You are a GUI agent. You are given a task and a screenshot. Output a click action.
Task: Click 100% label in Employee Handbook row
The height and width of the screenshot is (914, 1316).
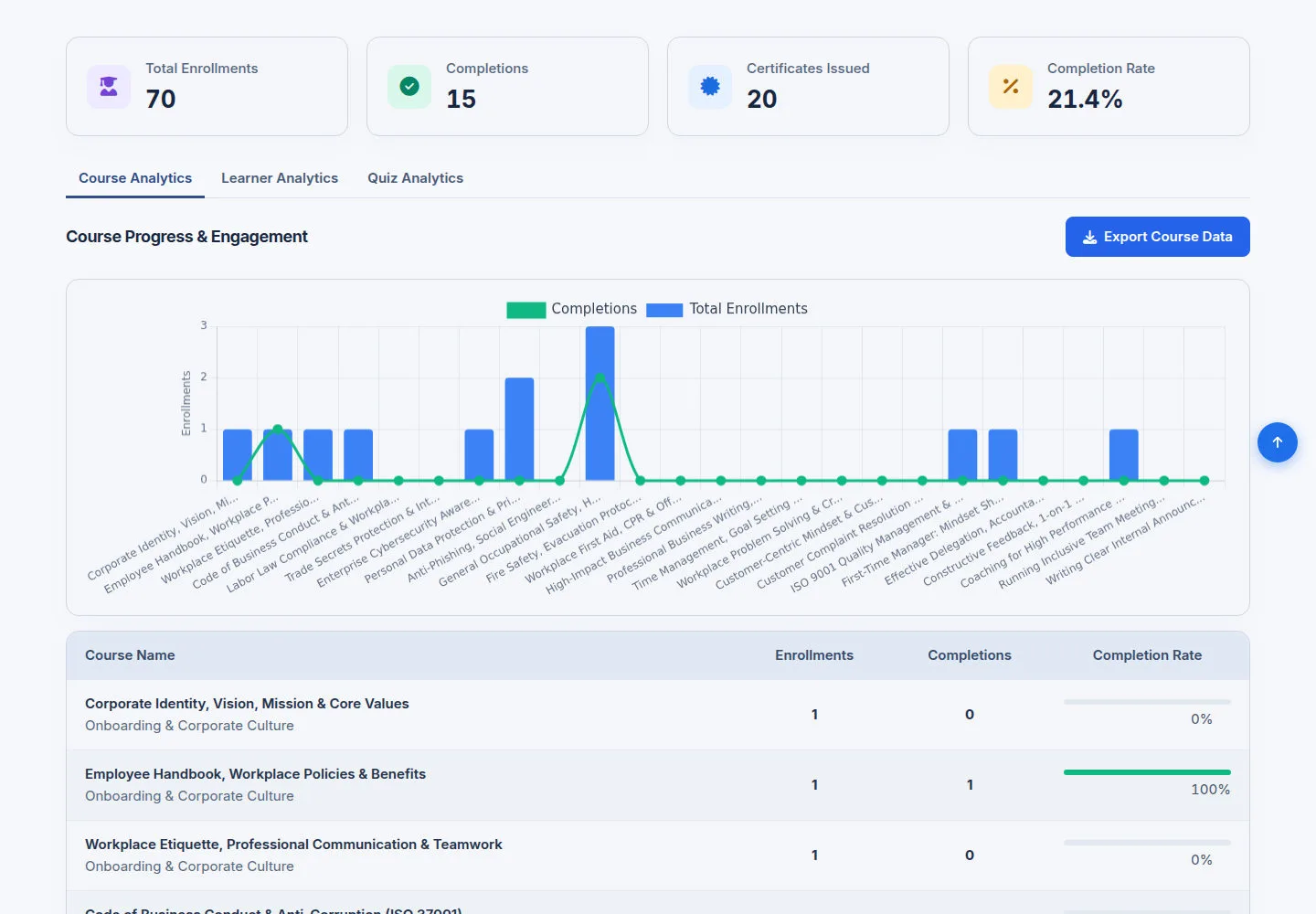1210,790
